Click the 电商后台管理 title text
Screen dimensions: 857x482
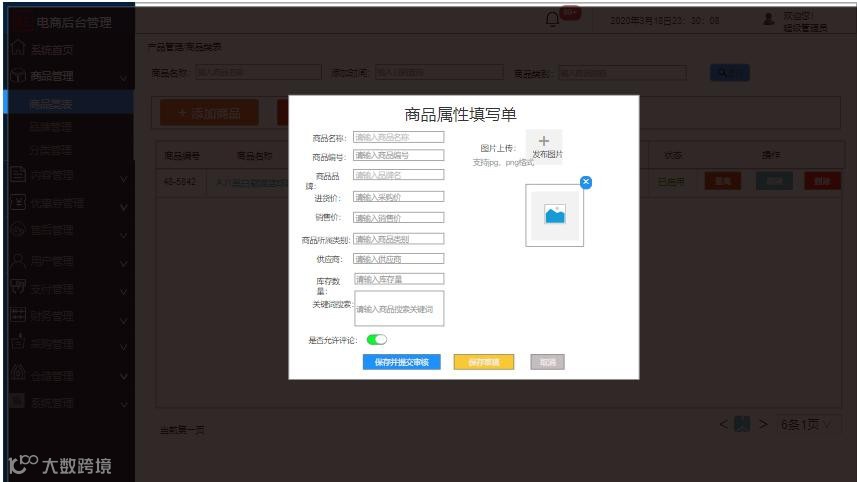pyautogui.click(x=74, y=22)
